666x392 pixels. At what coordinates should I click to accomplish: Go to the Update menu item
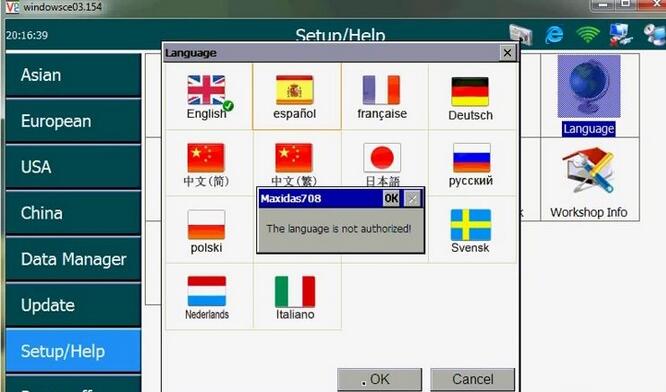(x=73, y=305)
